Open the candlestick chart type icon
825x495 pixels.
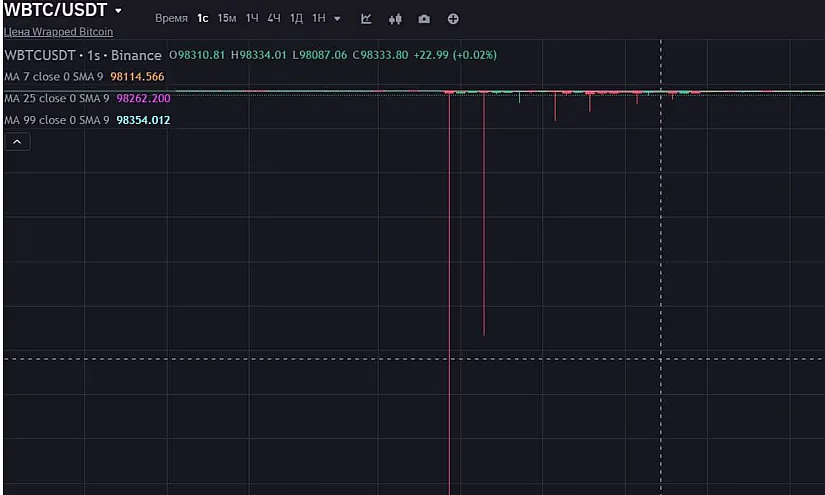click(x=395, y=19)
